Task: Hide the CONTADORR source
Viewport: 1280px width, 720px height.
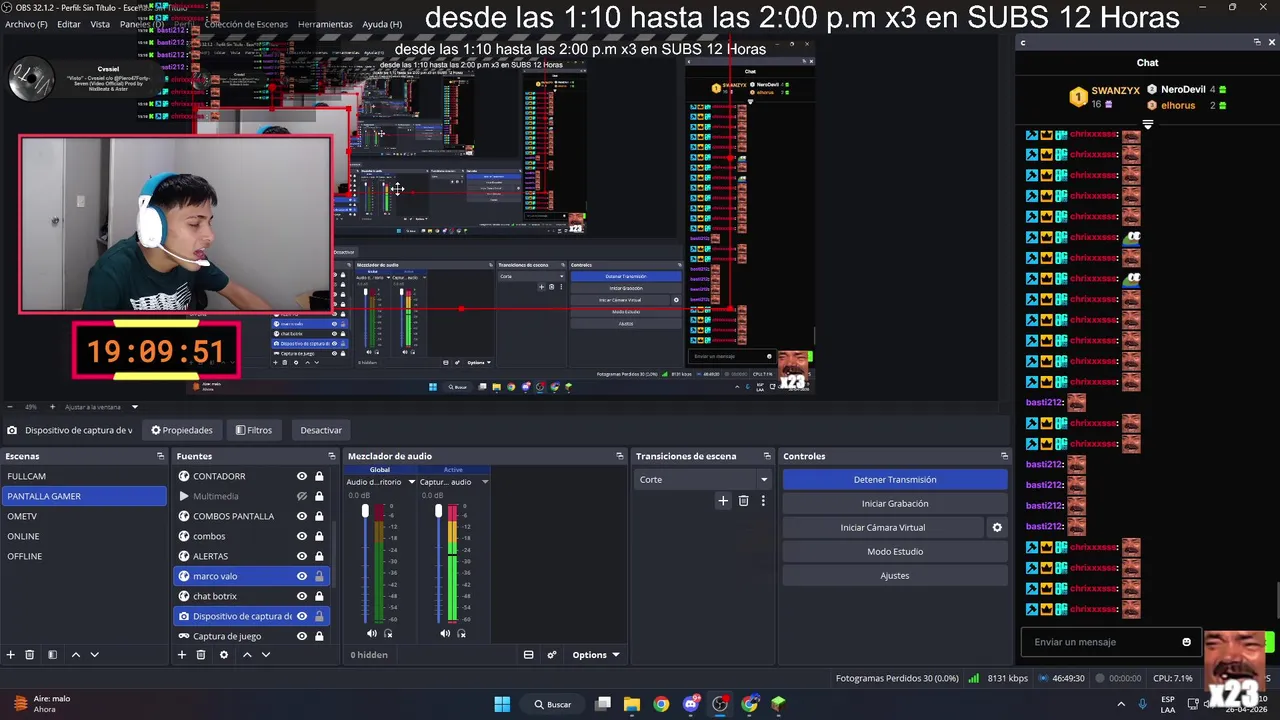Action: pyautogui.click(x=301, y=476)
